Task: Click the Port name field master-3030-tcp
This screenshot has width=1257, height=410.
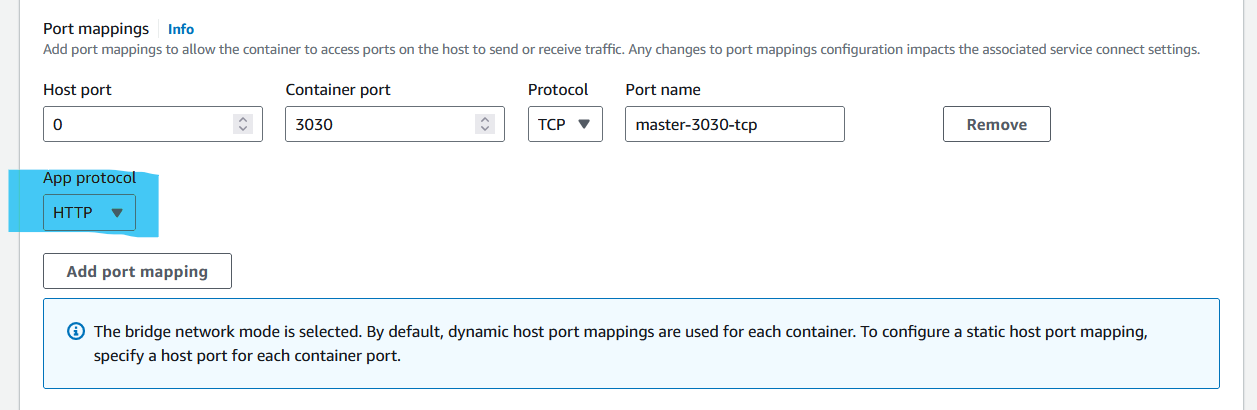Action: click(x=735, y=124)
